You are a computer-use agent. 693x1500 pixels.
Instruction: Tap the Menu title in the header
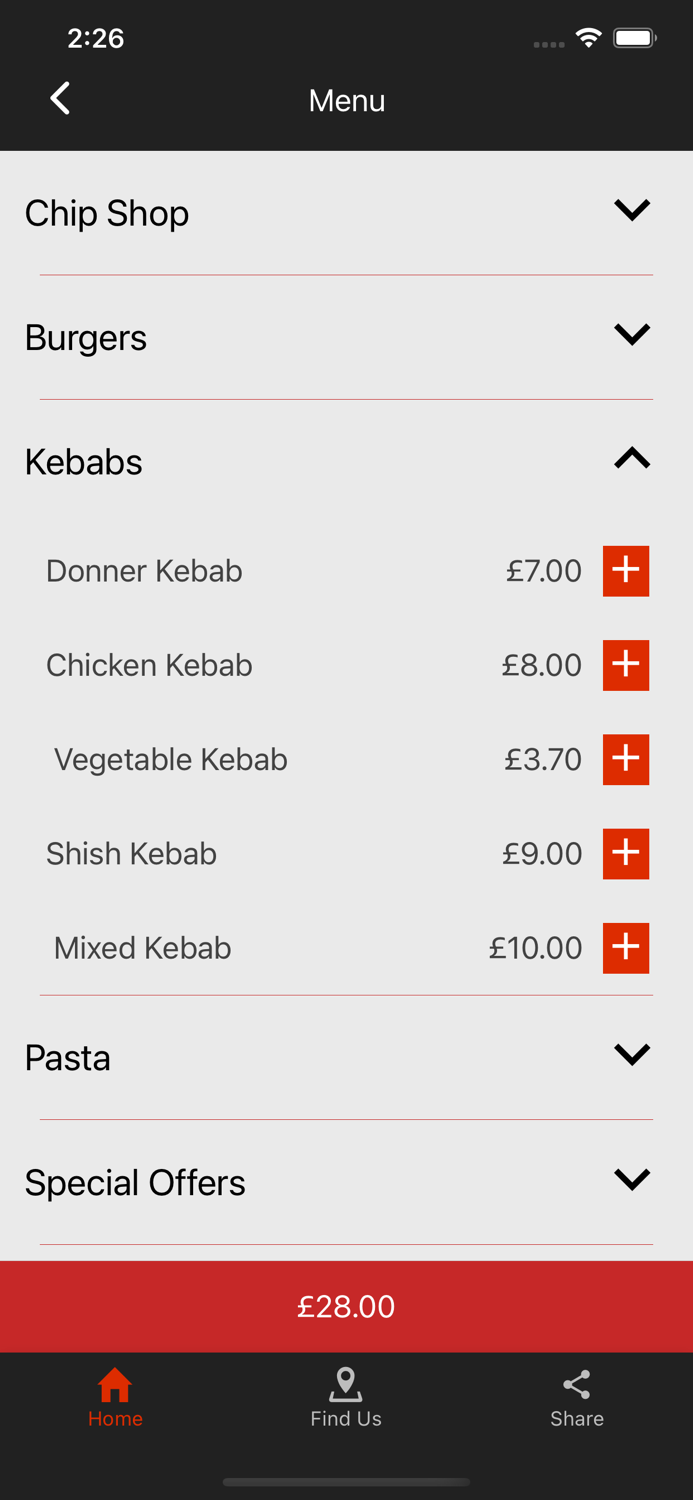click(346, 100)
